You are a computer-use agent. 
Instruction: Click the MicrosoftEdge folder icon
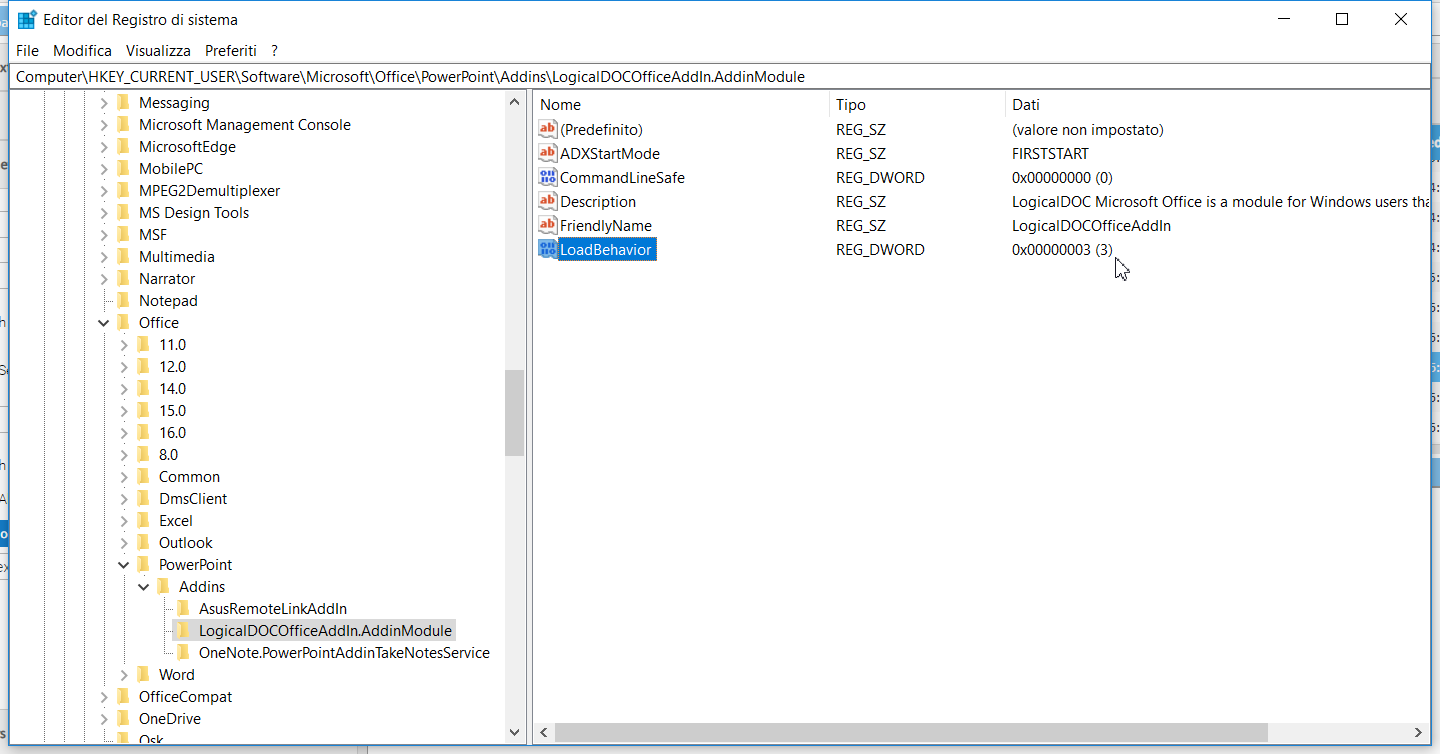[124, 146]
